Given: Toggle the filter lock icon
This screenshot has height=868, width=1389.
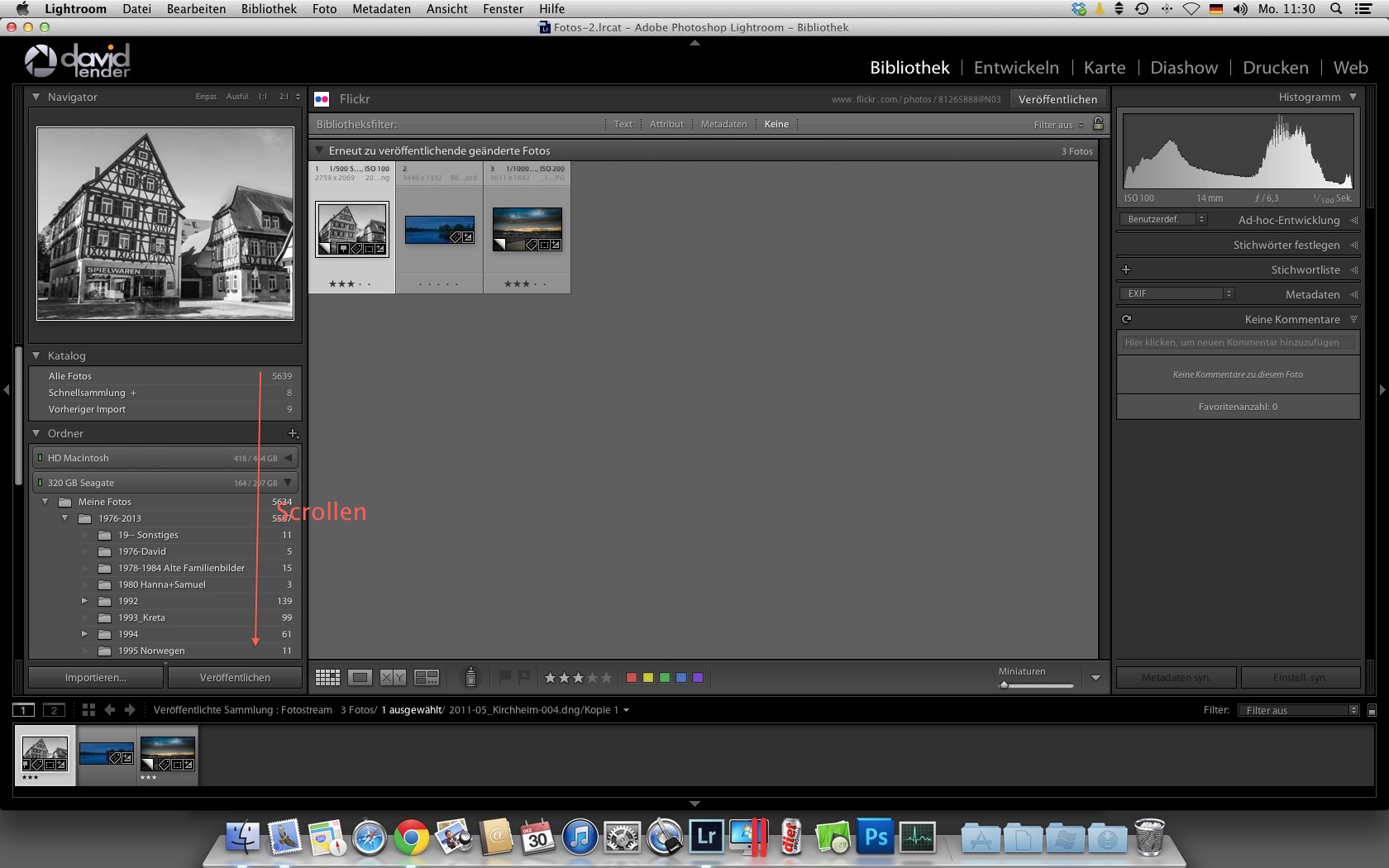Looking at the screenshot, I should [1098, 123].
